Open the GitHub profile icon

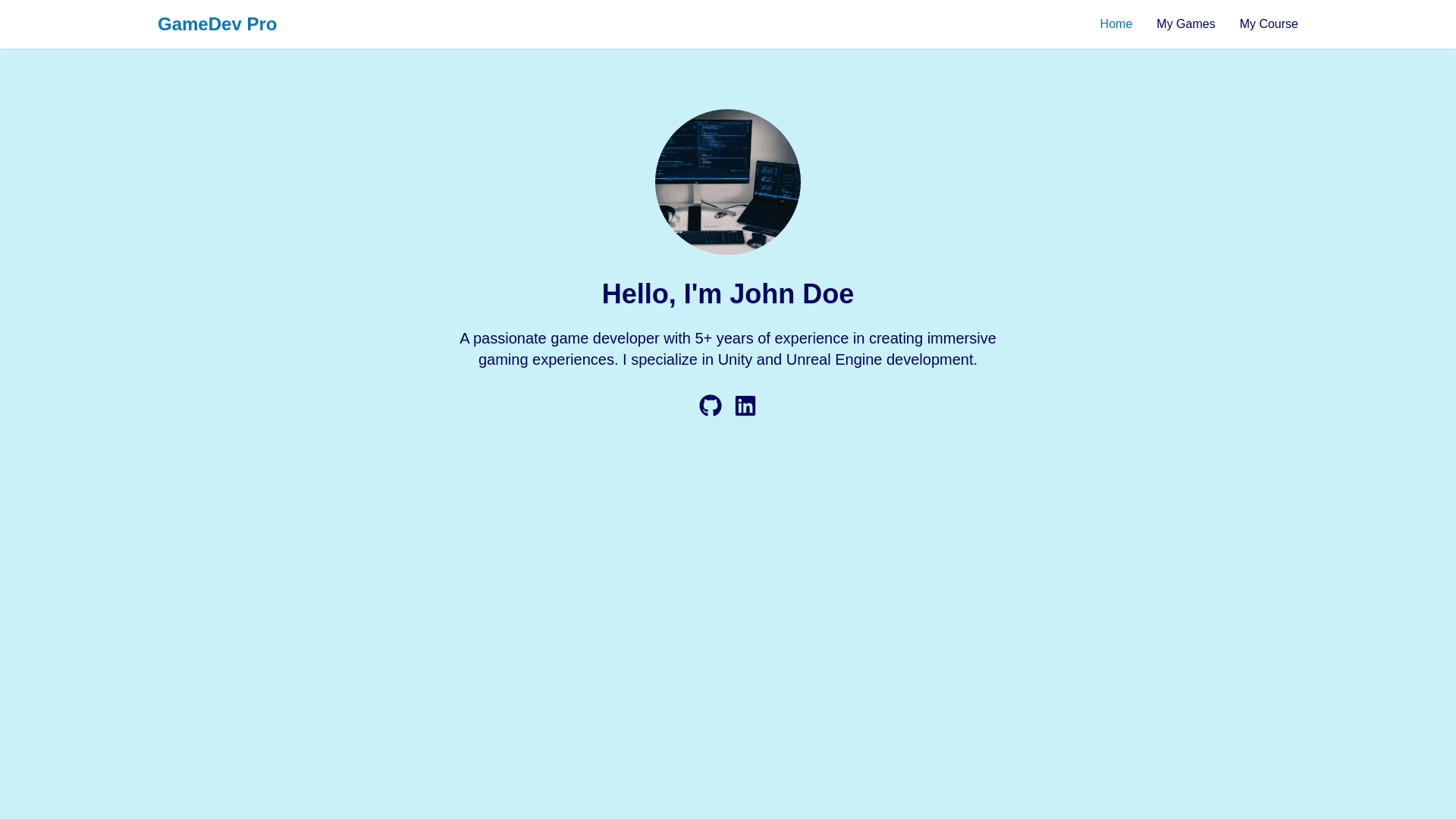(710, 406)
